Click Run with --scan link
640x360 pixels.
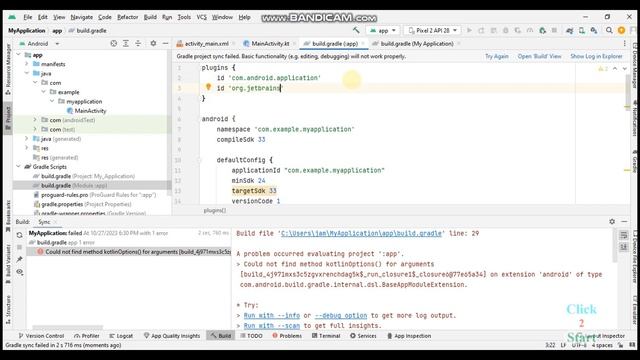pos(272,326)
